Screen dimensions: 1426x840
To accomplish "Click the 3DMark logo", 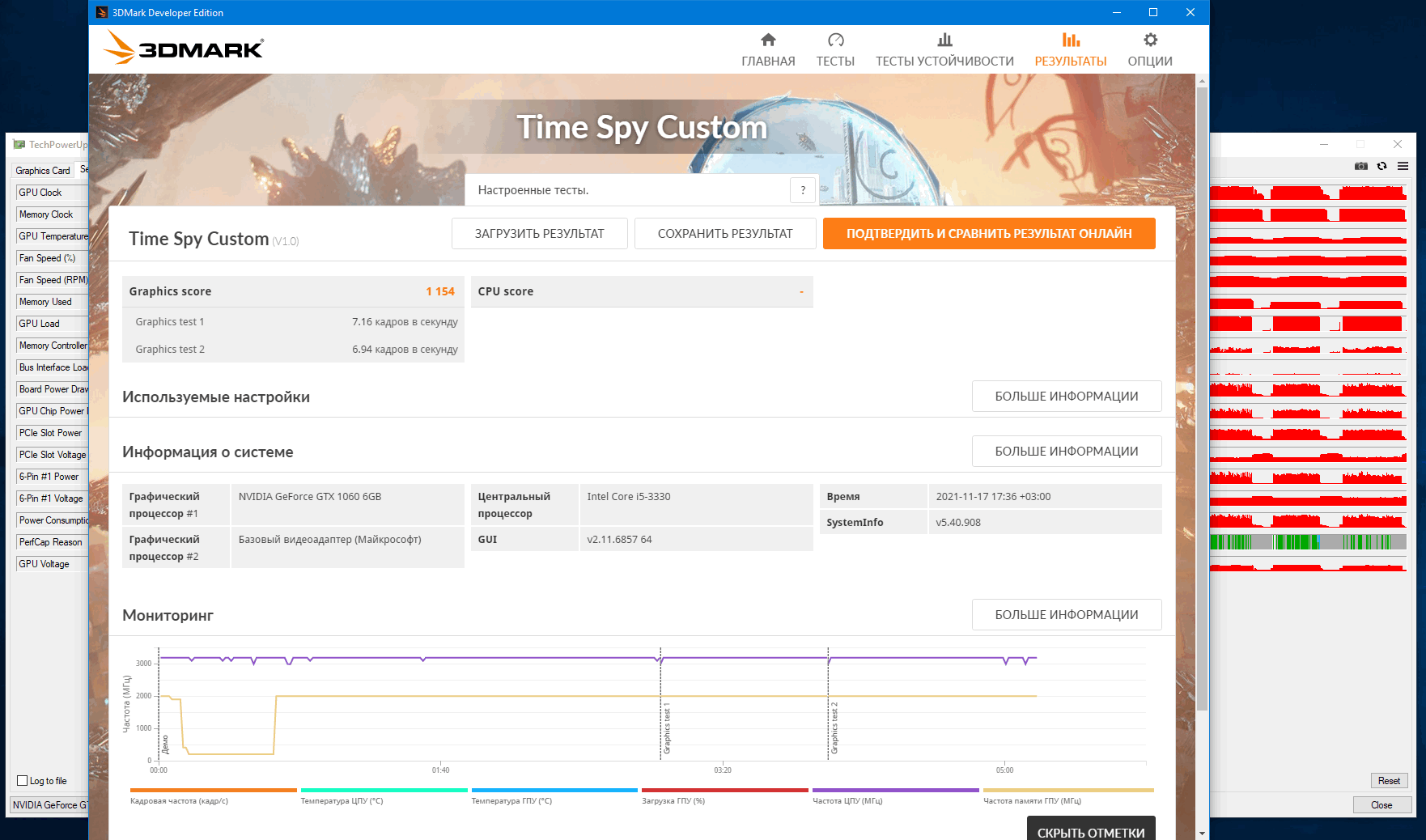I will pyautogui.click(x=184, y=48).
